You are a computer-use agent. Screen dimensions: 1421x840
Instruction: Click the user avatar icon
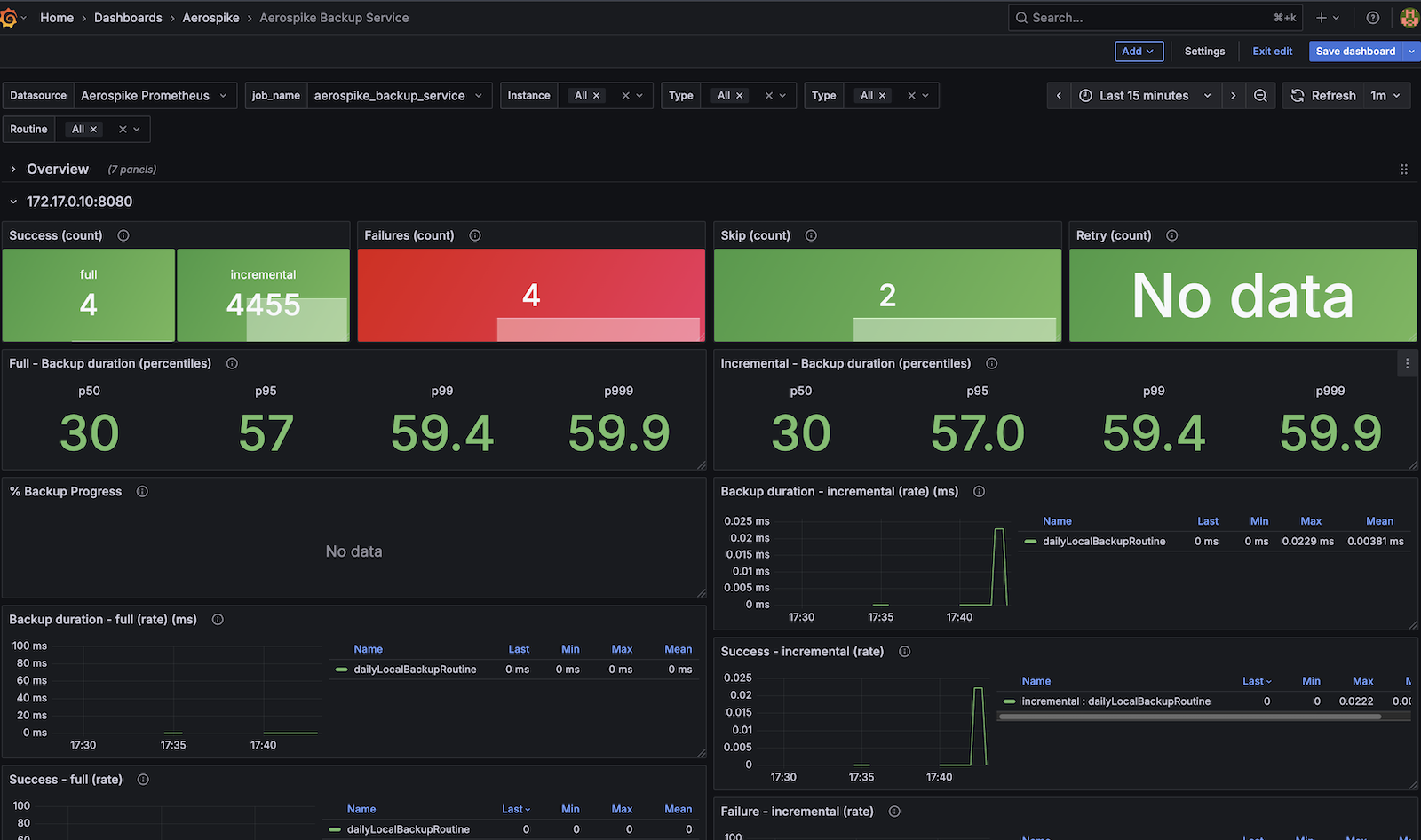1409,18
